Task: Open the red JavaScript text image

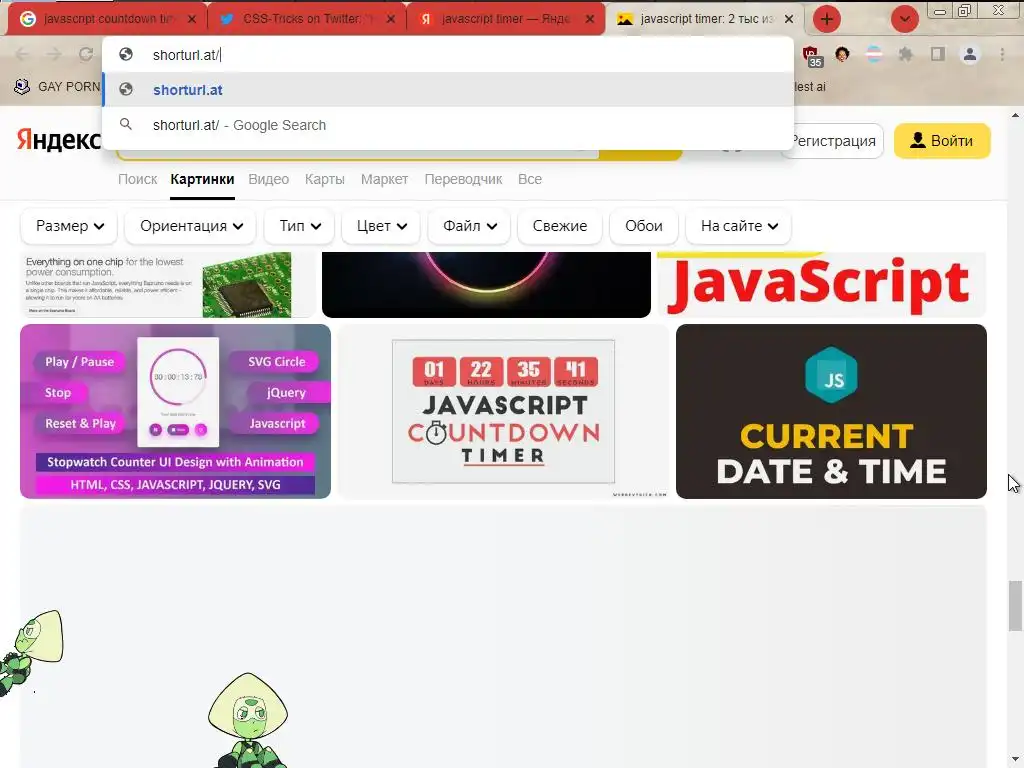Action: point(822,285)
